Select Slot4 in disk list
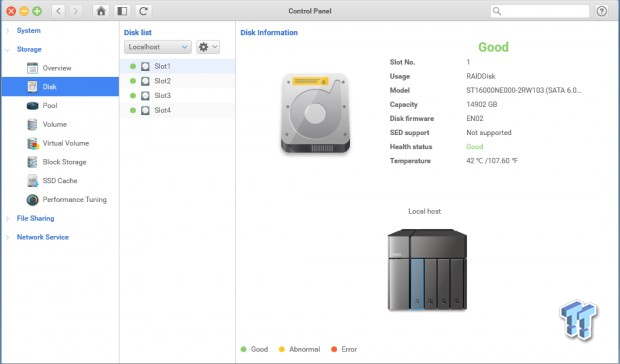 [x=177, y=110]
